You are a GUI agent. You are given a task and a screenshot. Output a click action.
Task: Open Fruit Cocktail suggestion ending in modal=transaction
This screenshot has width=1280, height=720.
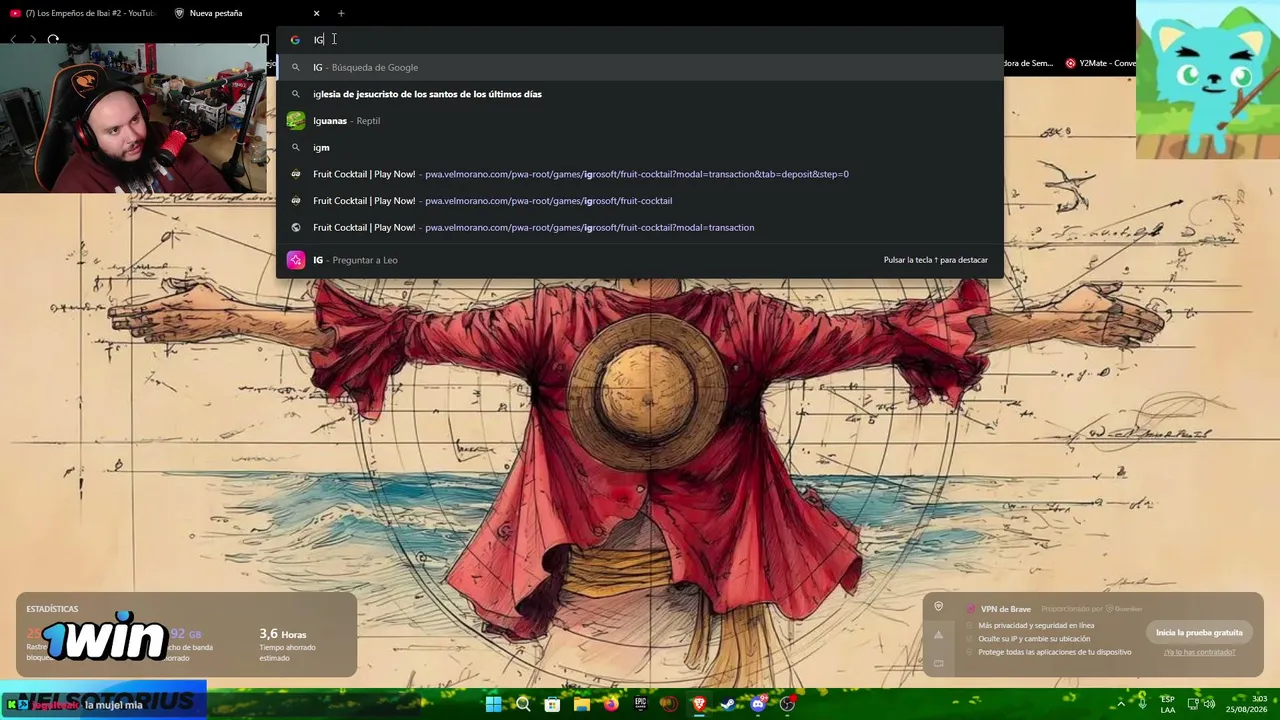tap(640, 227)
